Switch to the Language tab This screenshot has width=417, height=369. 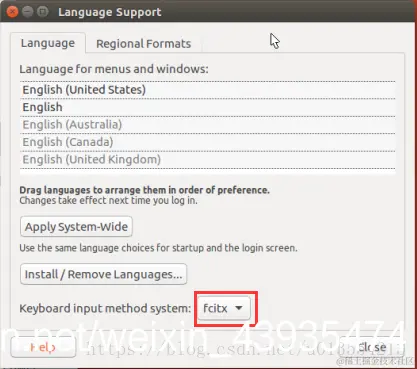point(48,43)
